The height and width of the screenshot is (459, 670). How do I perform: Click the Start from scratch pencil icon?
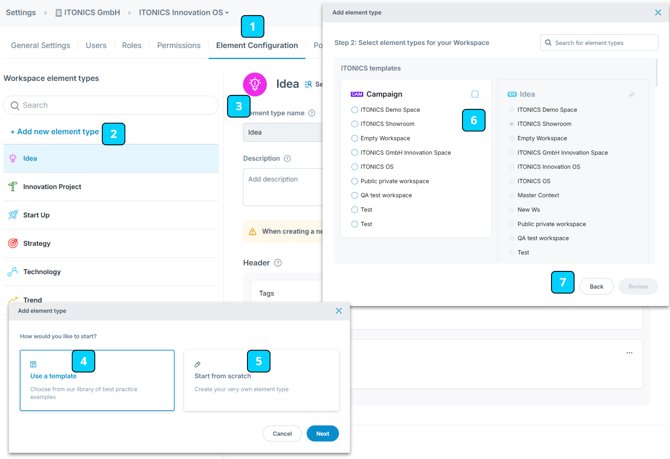click(x=198, y=364)
